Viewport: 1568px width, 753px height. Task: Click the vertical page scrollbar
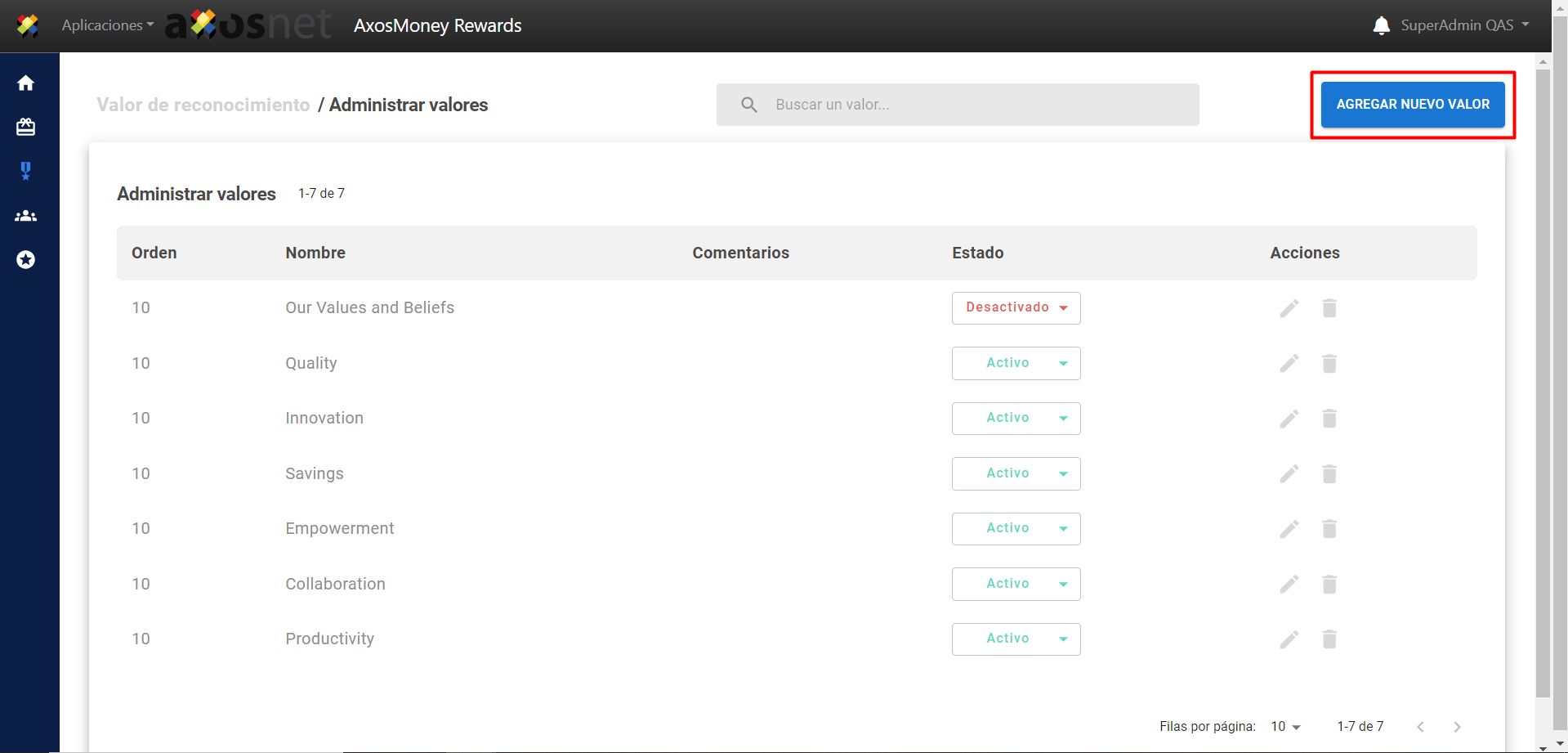click(x=1543, y=384)
